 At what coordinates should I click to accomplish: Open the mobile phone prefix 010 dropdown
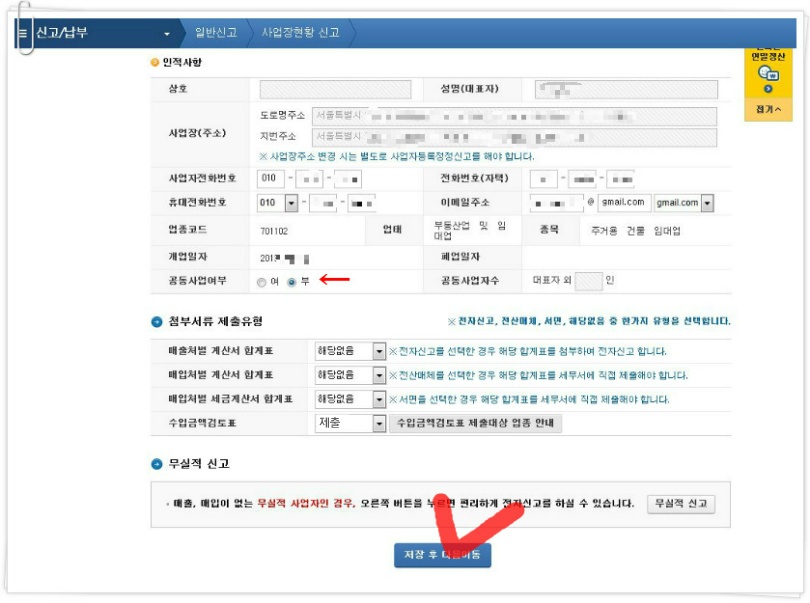coord(291,203)
